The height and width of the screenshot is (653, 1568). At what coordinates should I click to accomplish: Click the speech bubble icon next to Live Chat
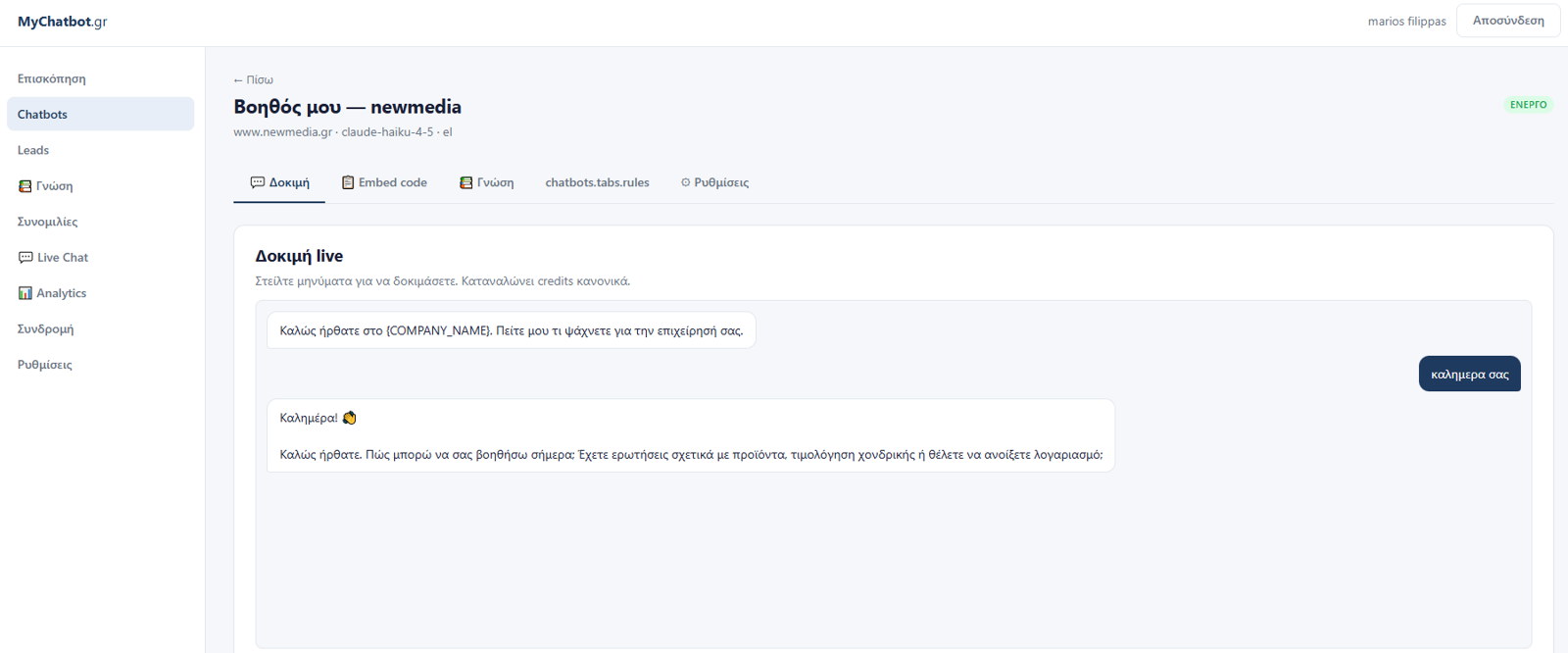[x=25, y=258]
